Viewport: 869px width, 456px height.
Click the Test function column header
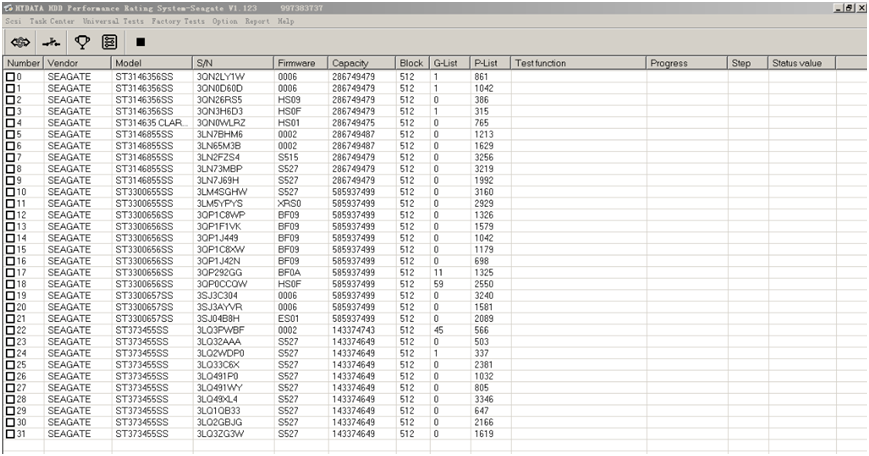578,63
